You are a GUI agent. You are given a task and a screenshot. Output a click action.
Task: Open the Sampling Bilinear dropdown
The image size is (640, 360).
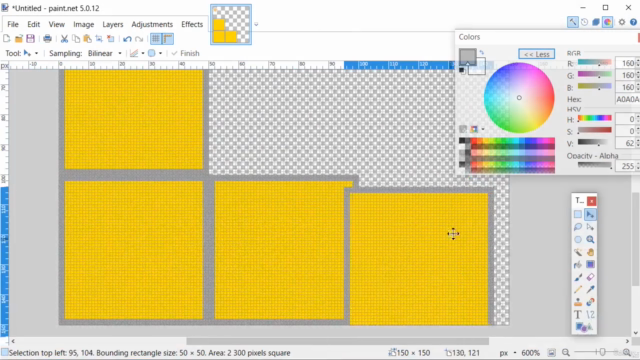pyautogui.click(x=105, y=53)
